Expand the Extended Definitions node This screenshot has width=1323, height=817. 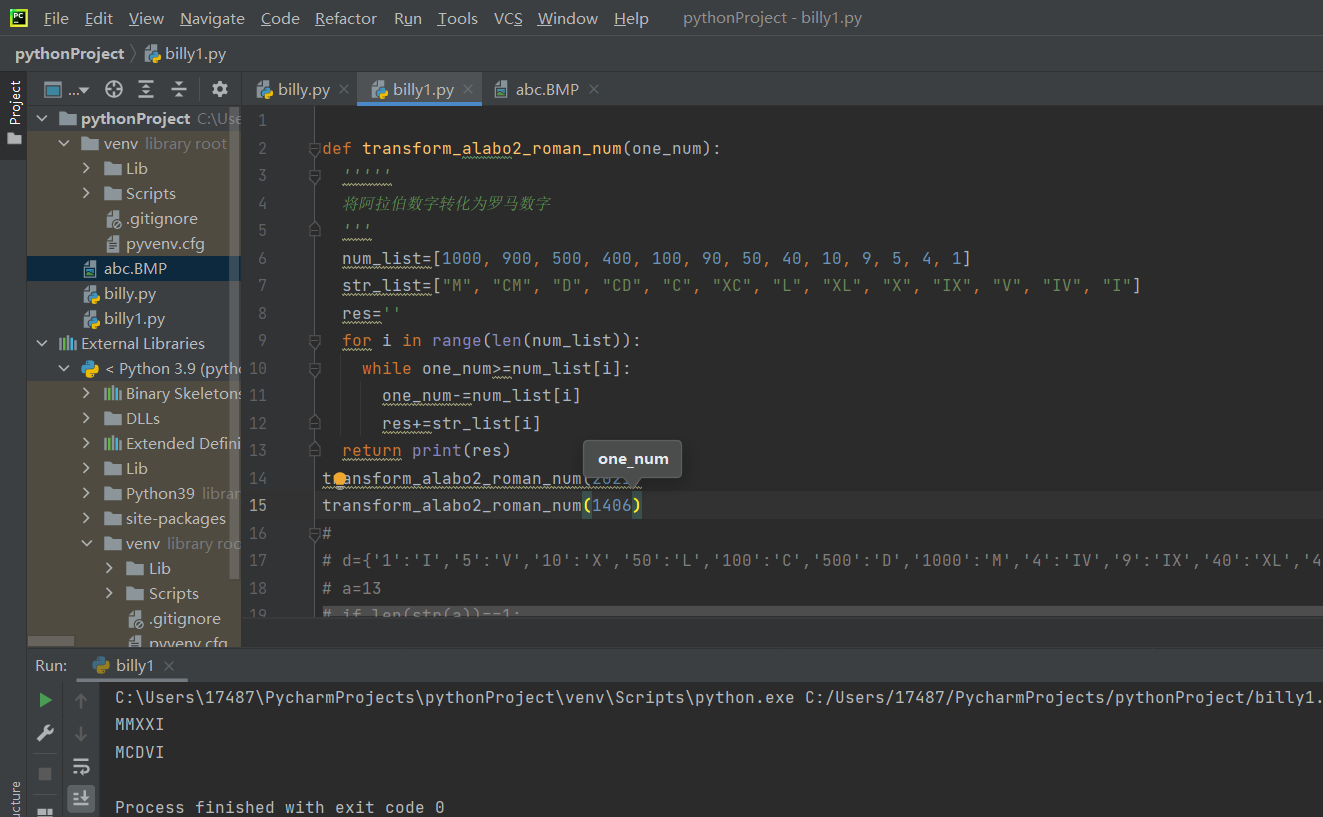point(87,443)
